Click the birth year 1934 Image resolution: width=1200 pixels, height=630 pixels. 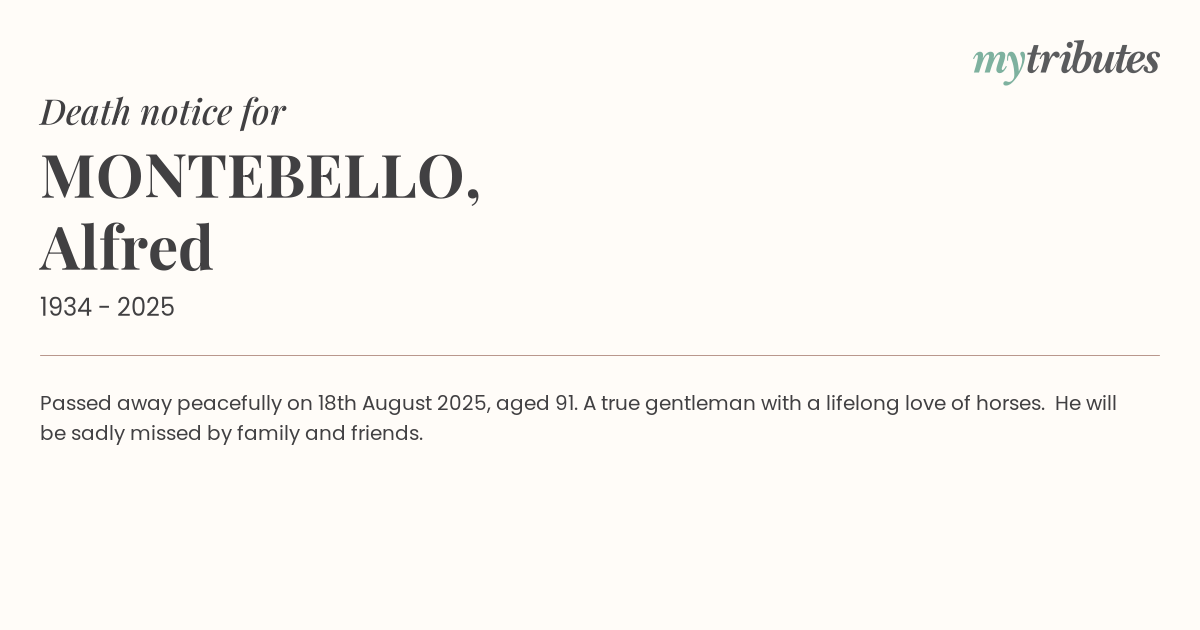65,308
